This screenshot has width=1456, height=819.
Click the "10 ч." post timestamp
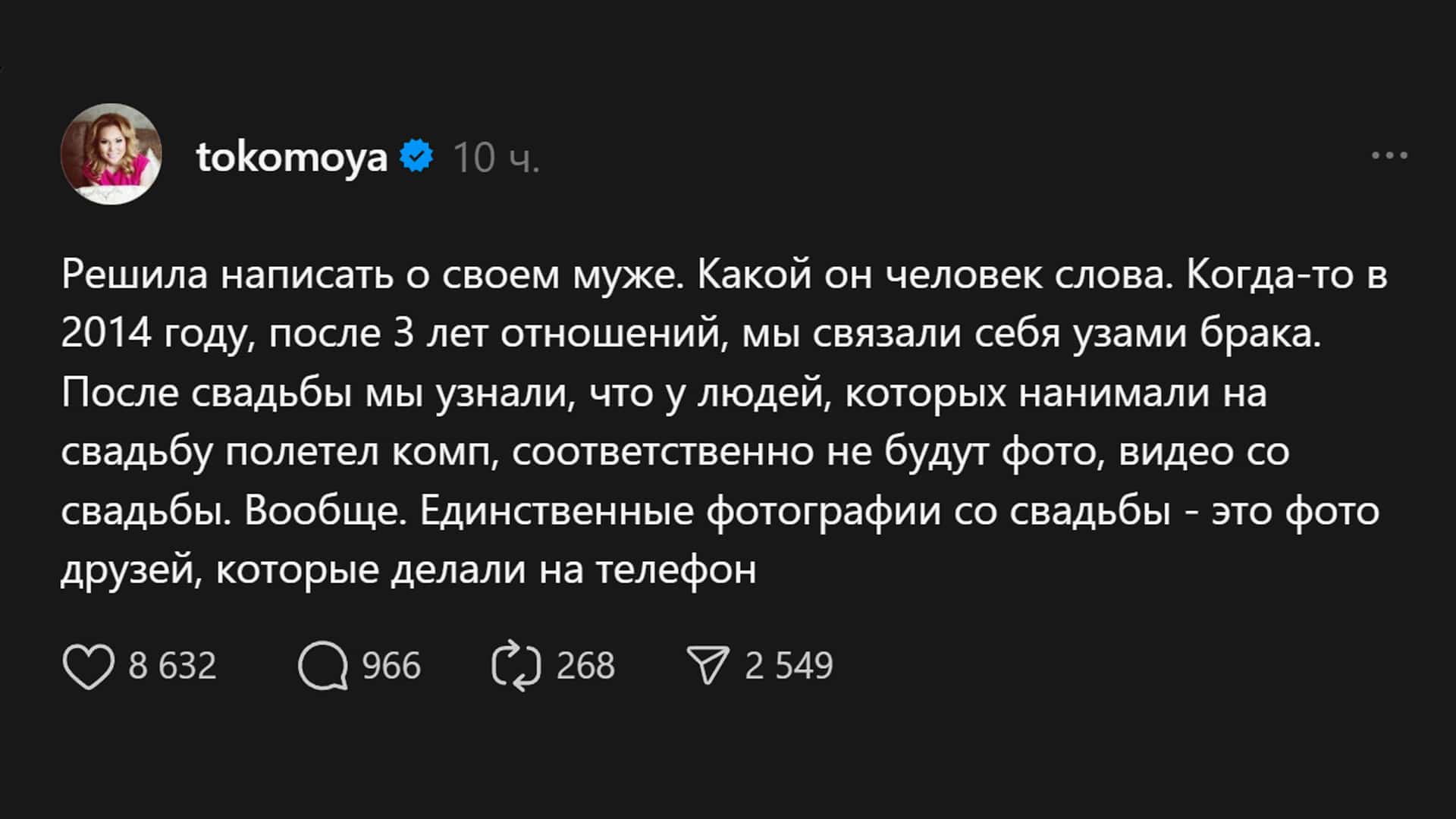496,158
